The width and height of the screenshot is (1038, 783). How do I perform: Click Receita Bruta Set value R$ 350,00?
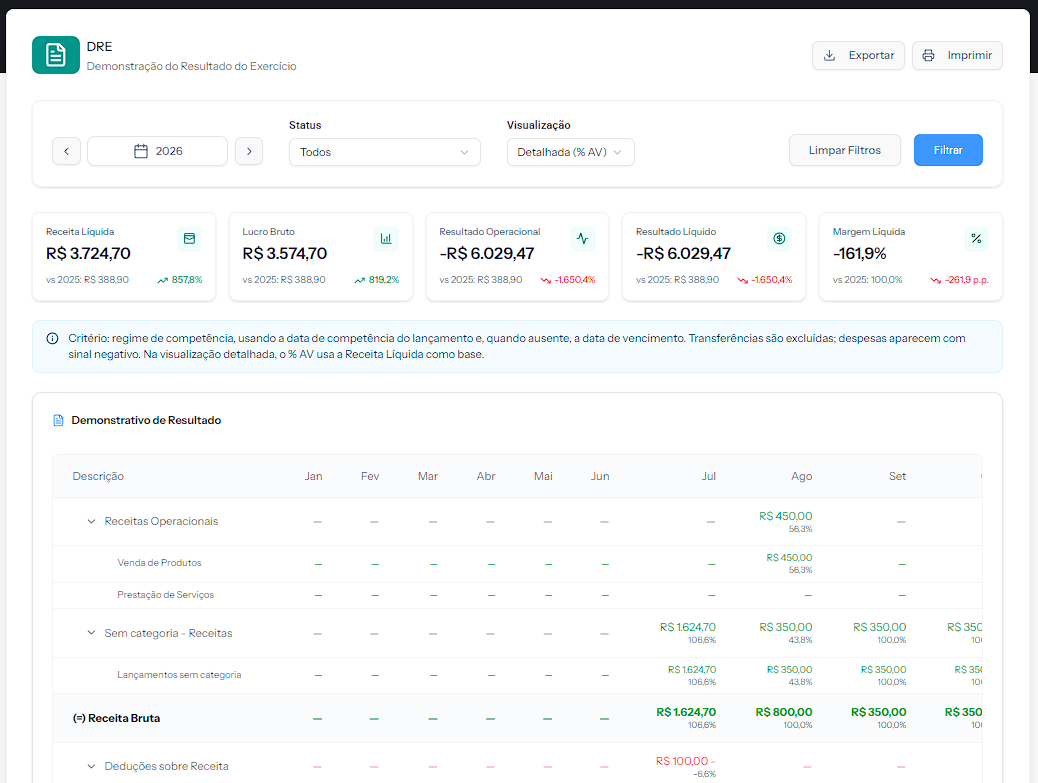coord(878,712)
